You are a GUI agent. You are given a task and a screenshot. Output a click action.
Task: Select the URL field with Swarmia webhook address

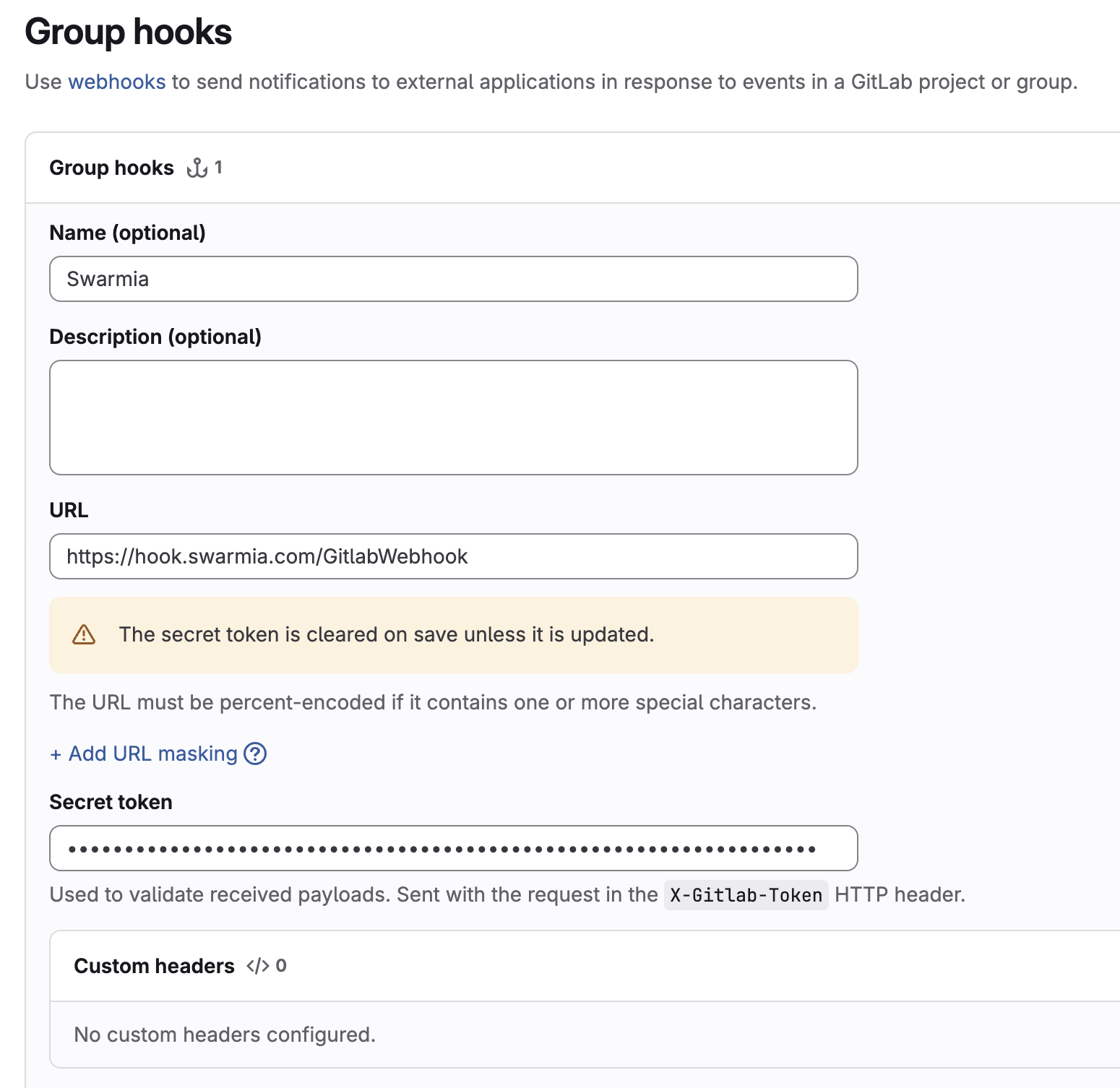[453, 556]
